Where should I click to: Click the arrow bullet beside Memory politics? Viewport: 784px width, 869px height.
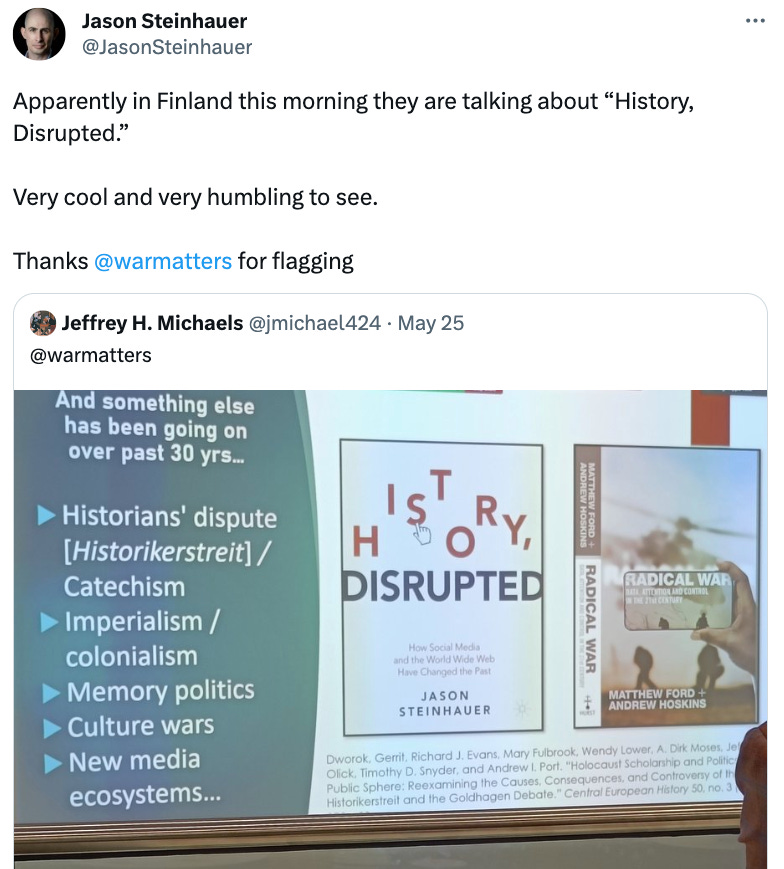[52, 693]
